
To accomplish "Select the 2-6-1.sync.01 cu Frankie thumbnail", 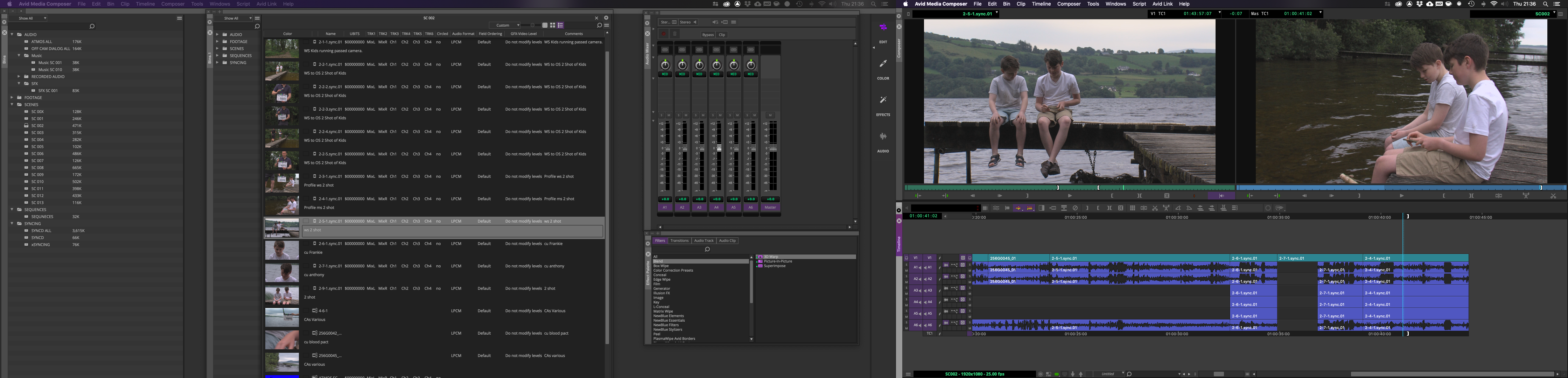I will 282,250.
